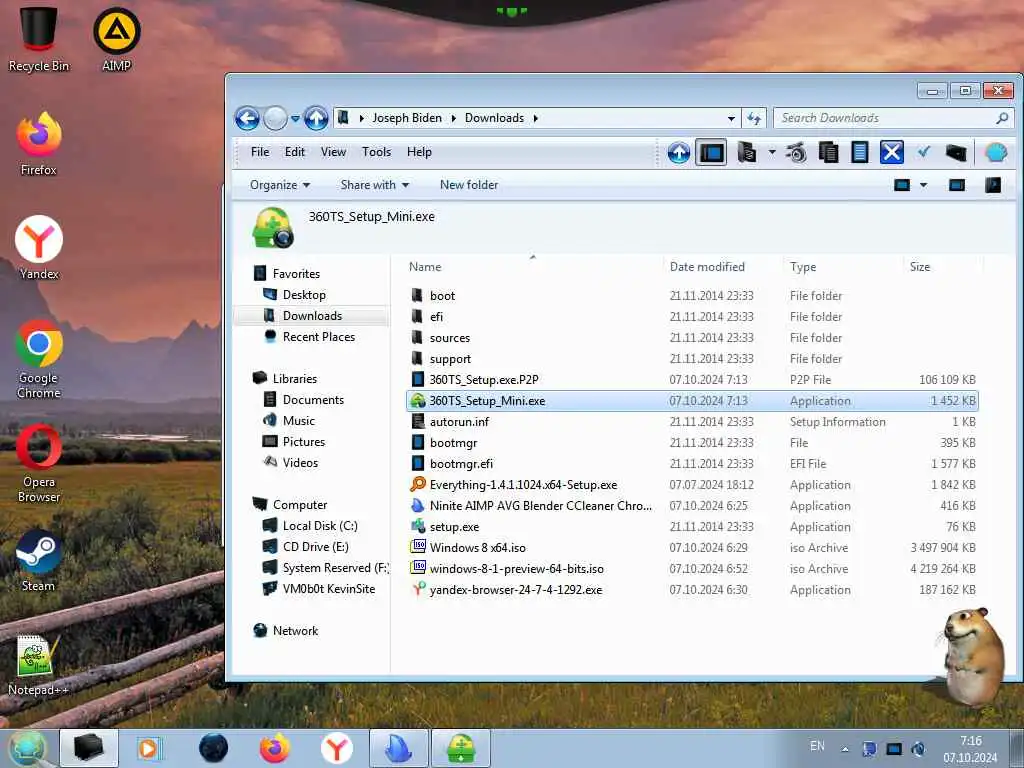Click the Start button on taskbar
Screen dimensions: 1024x768
[26, 748]
